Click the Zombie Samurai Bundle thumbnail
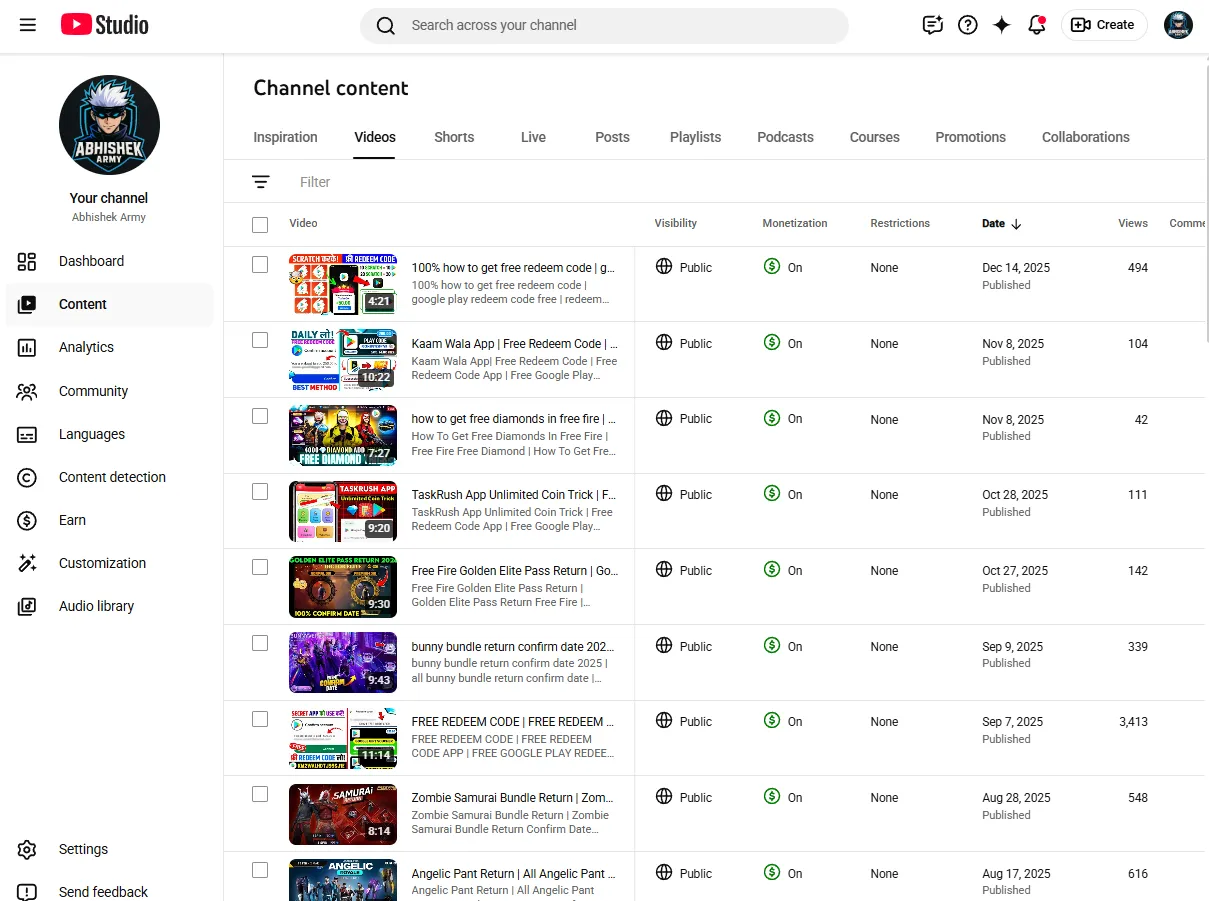The width and height of the screenshot is (1209, 901). [x=343, y=814]
